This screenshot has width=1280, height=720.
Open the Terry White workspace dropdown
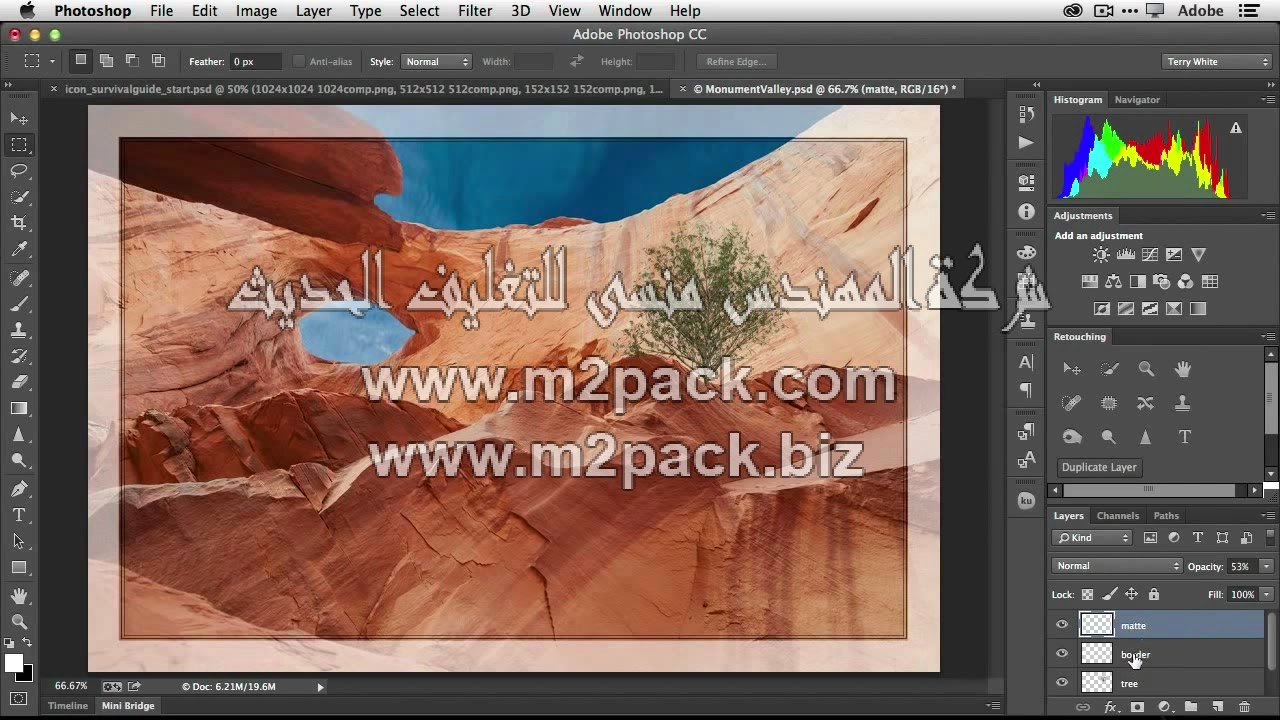[x=1217, y=61]
